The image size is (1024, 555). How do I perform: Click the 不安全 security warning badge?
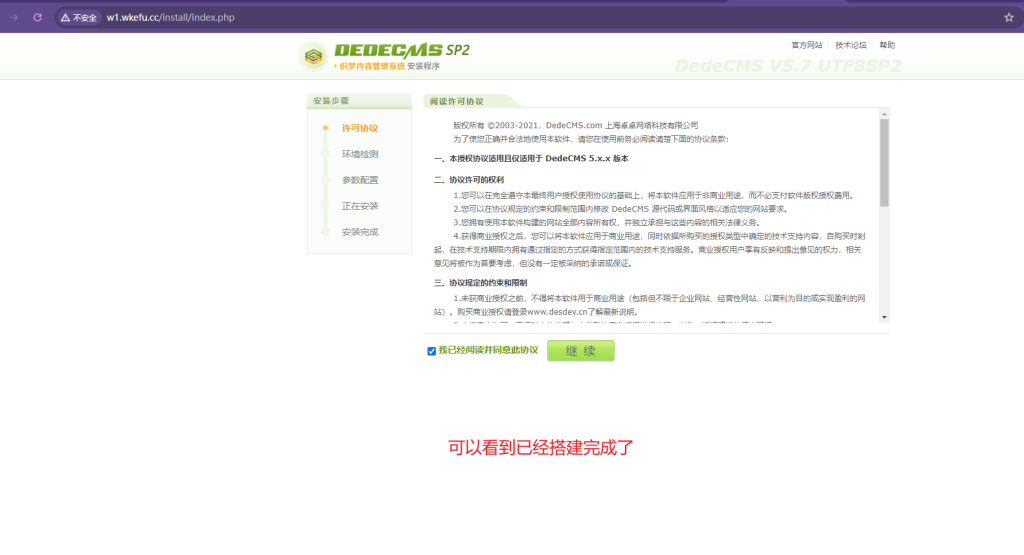79,18
